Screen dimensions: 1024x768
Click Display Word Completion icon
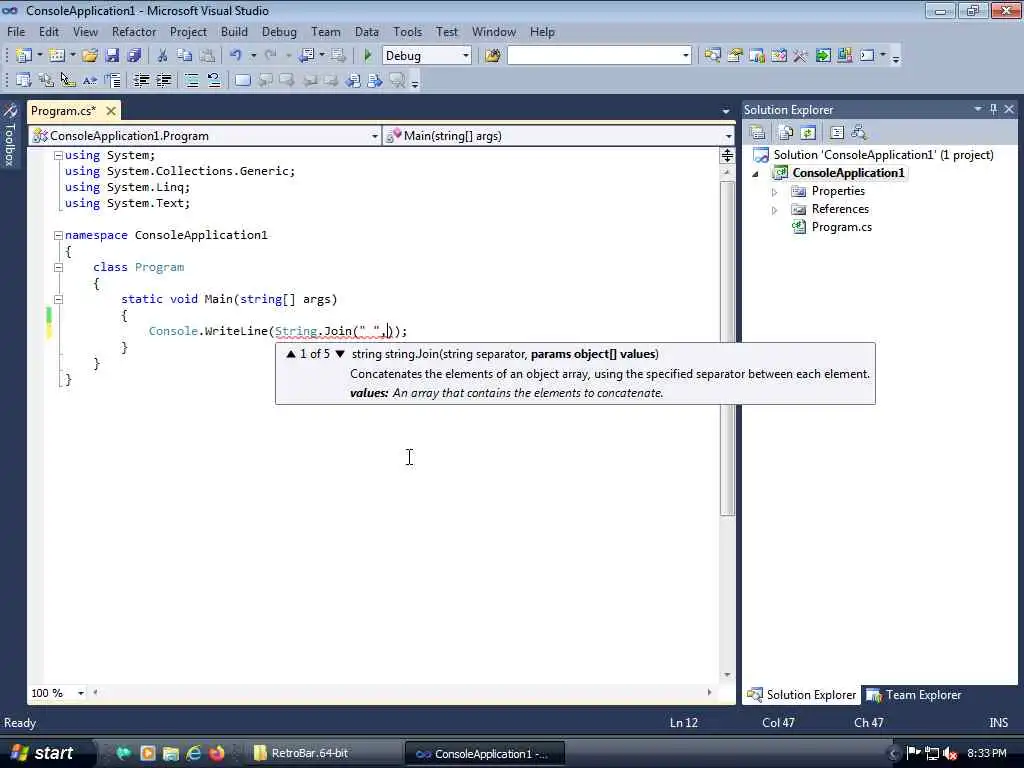click(90, 80)
